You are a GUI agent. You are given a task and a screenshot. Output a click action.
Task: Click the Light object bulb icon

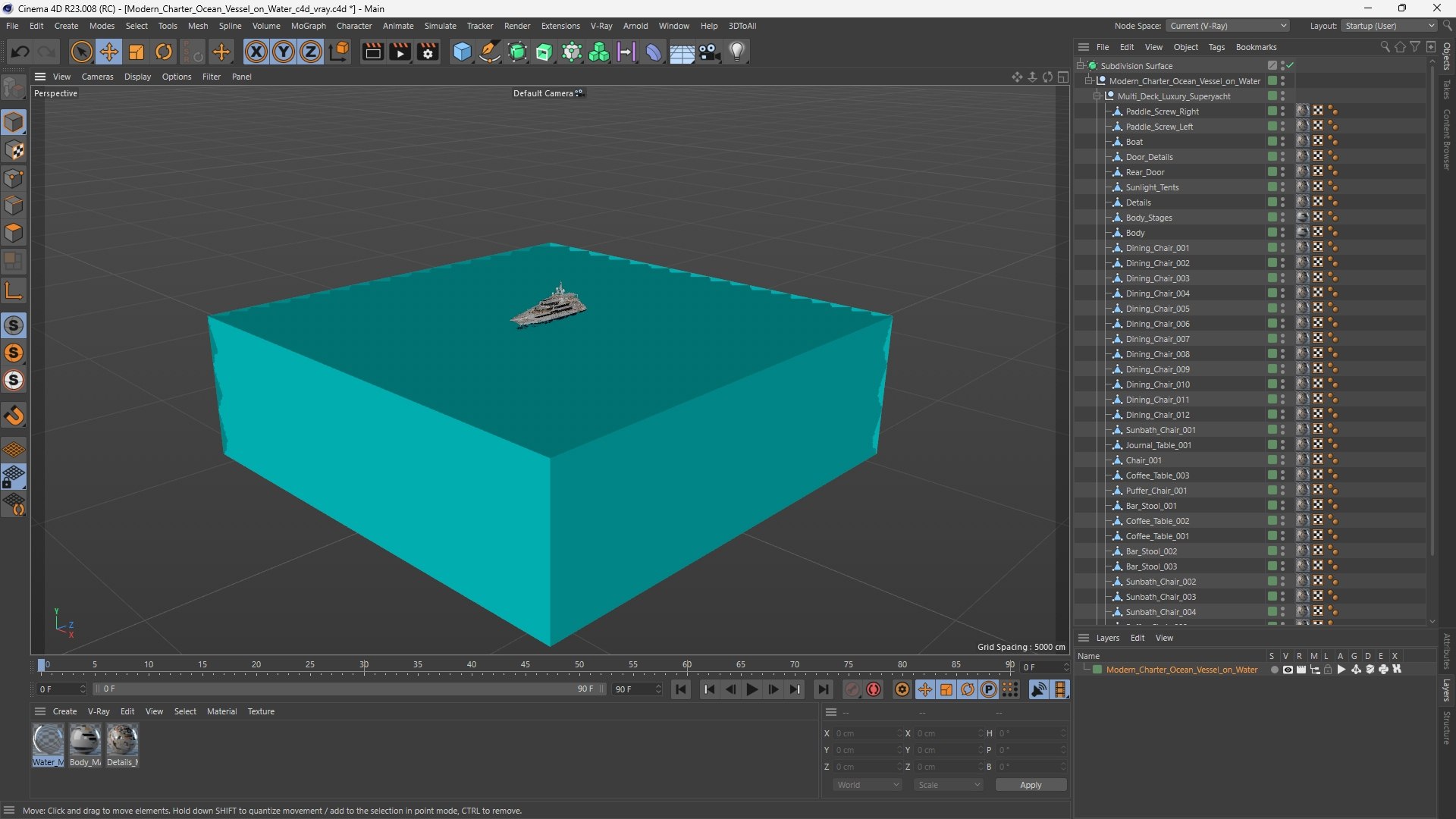point(736,52)
